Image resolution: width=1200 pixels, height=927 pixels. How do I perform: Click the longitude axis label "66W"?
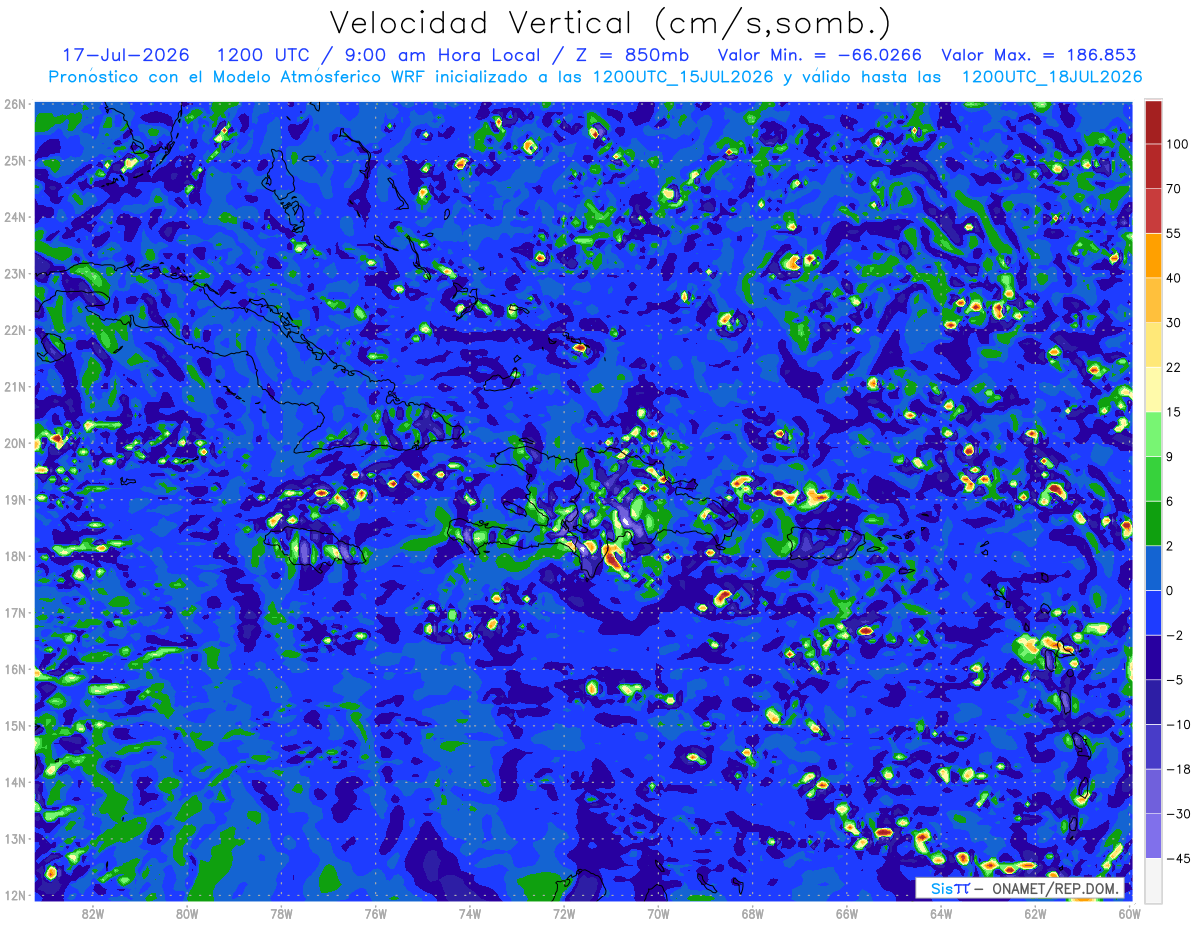846,913
